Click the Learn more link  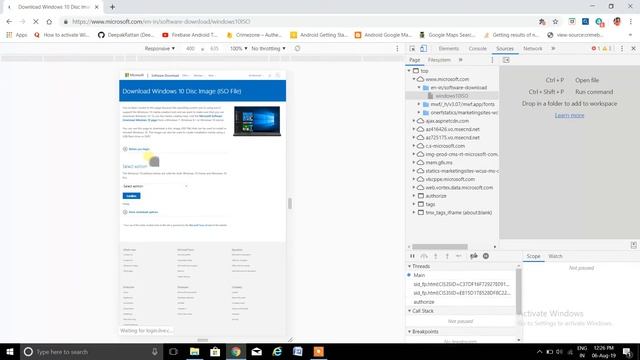tap(569, 116)
